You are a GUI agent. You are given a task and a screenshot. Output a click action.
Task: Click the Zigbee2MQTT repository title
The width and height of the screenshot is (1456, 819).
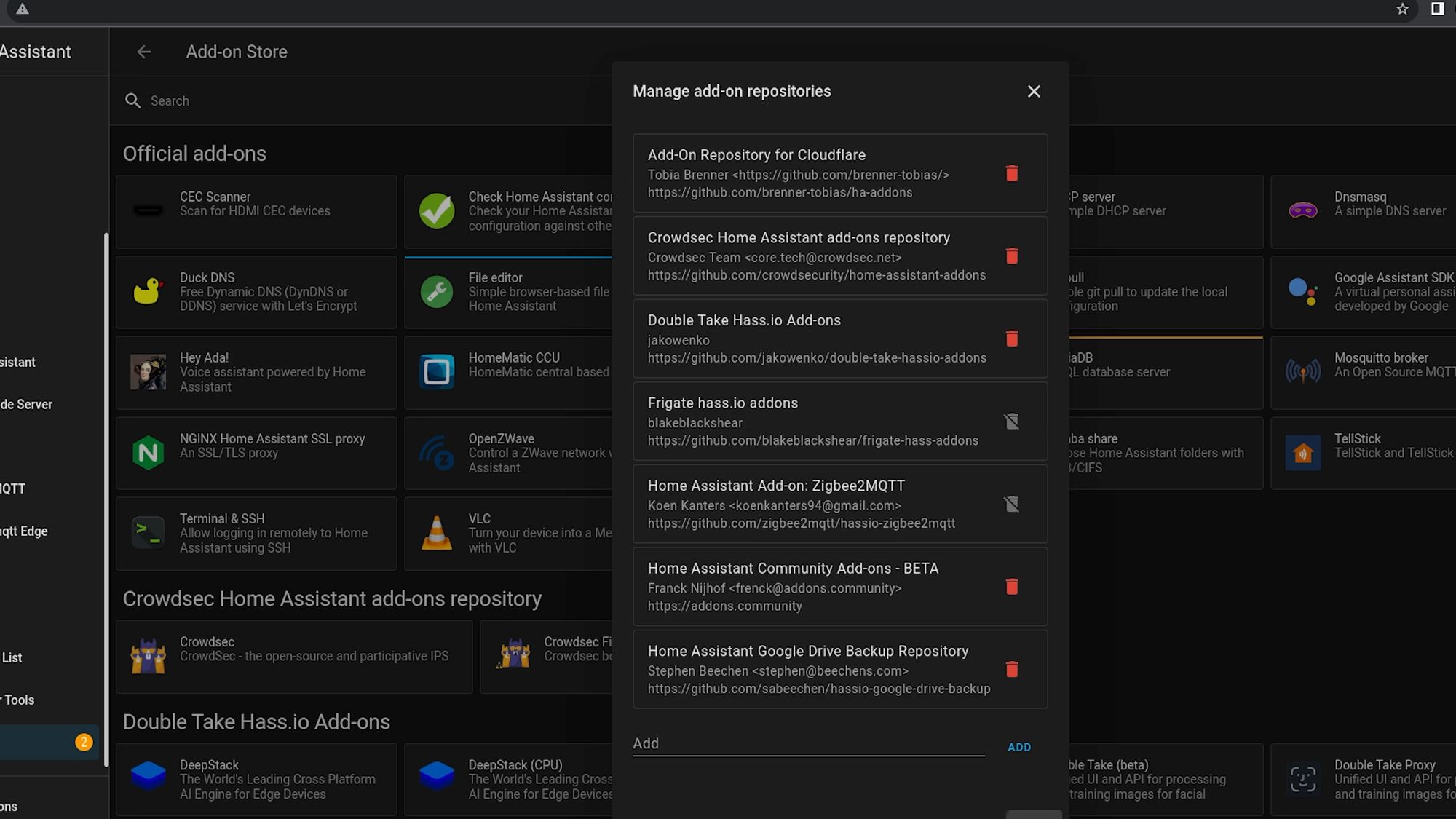coord(776,486)
